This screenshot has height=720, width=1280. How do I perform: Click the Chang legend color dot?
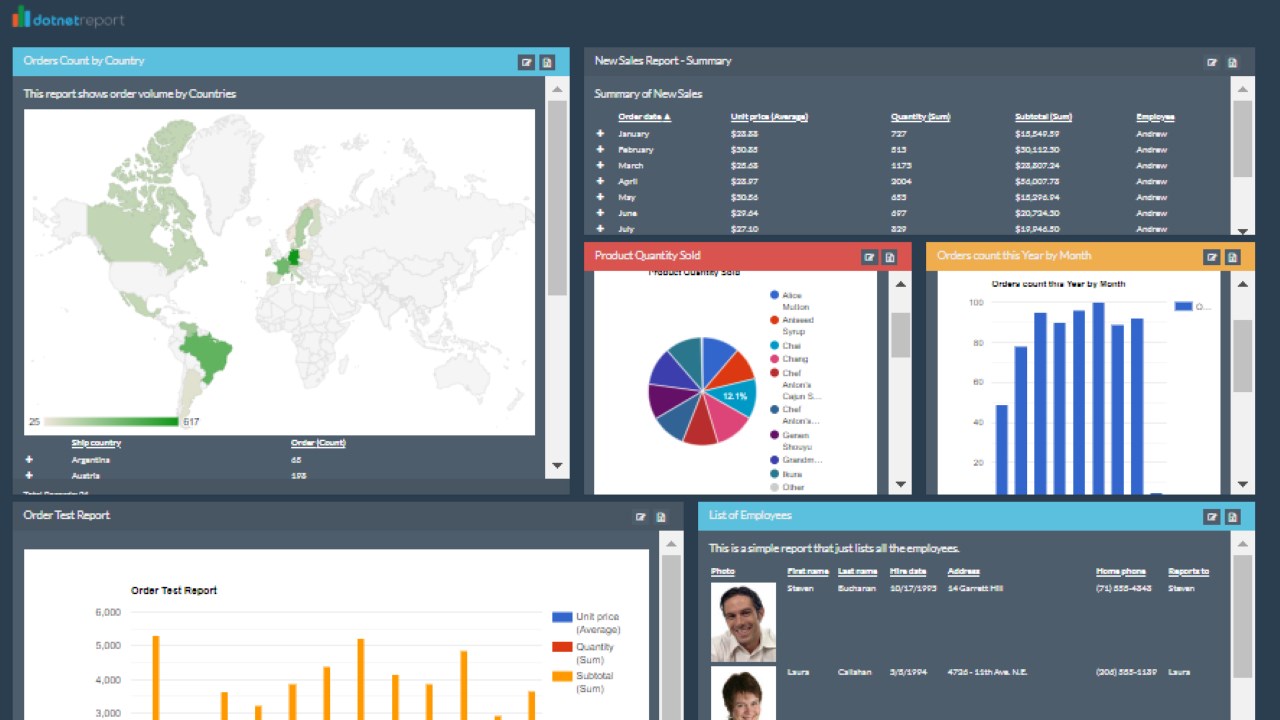tap(774, 359)
